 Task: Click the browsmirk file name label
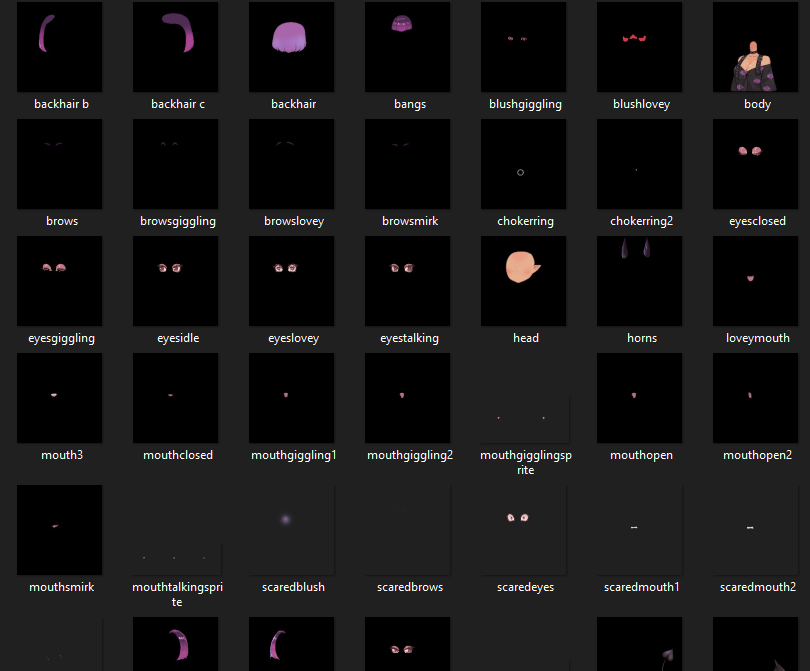(x=410, y=221)
